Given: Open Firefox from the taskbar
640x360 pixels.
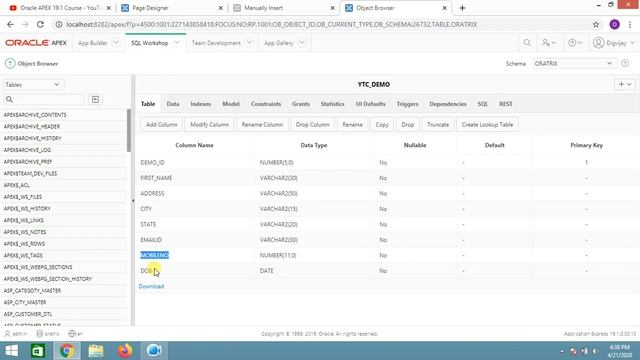Looking at the screenshot, I should (x=125, y=351).
